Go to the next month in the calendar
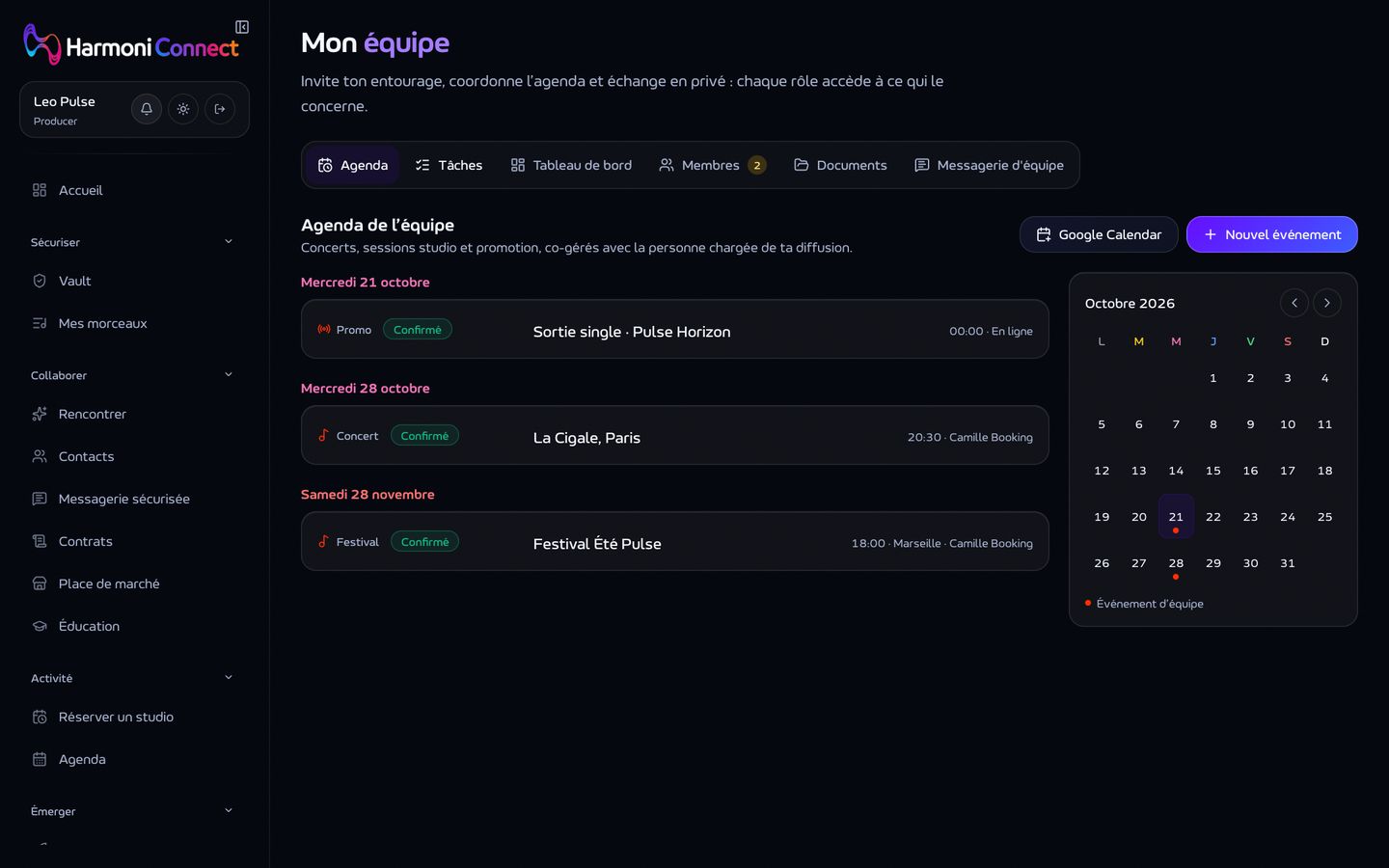The image size is (1389, 868). [x=1327, y=303]
